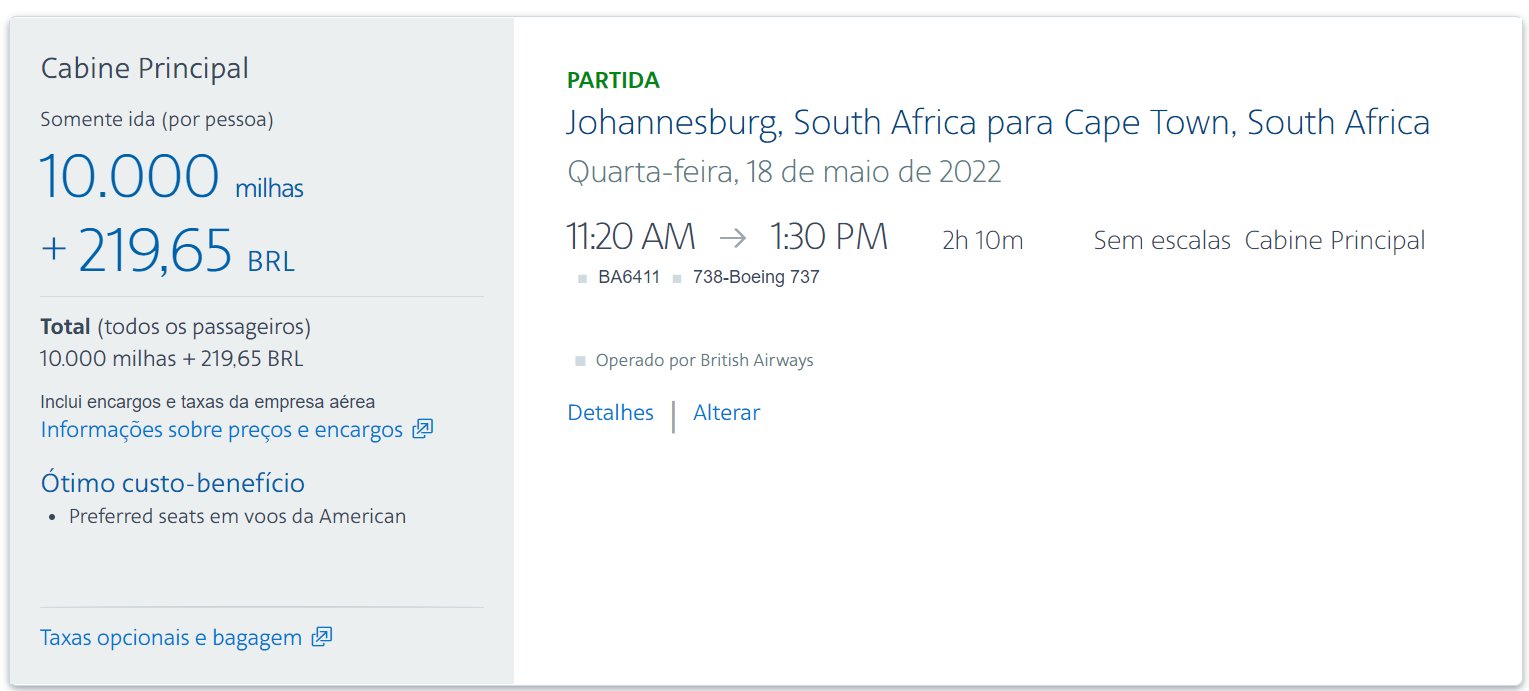
Task: Open the external-link icon beside Informações sobre preços
Action: click(423, 429)
